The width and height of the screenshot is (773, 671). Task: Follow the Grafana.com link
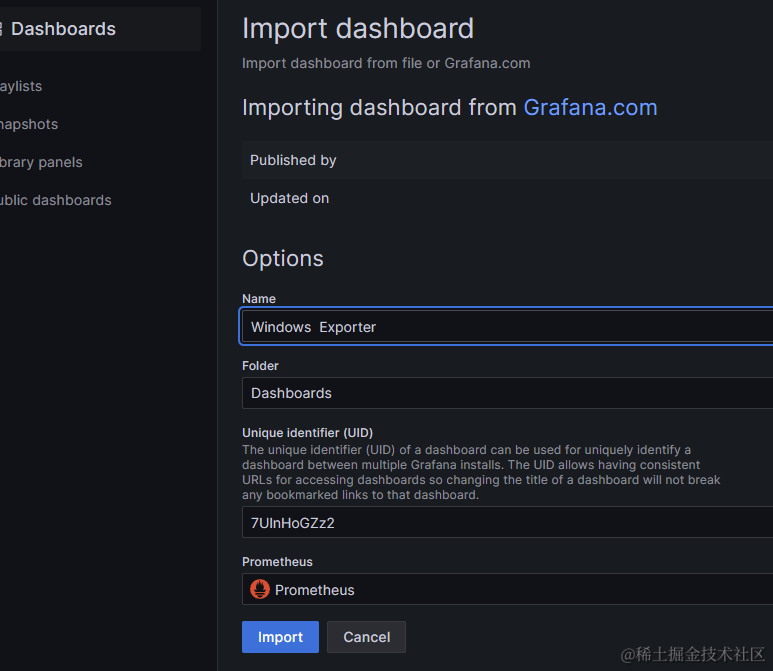590,107
